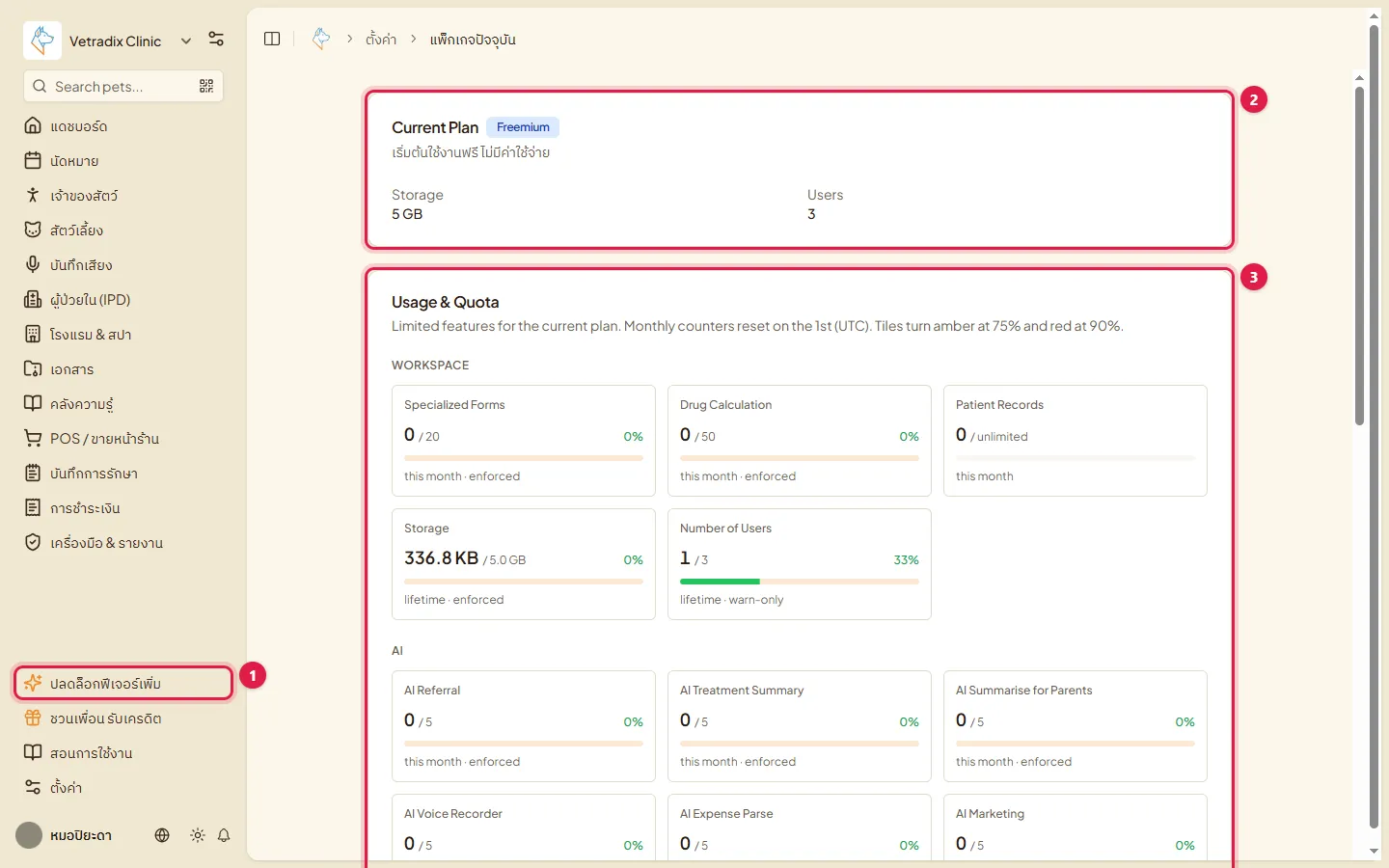The width and height of the screenshot is (1389, 868).
Task: Open the นัดหมาย calendar icon
Action: click(x=33, y=160)
